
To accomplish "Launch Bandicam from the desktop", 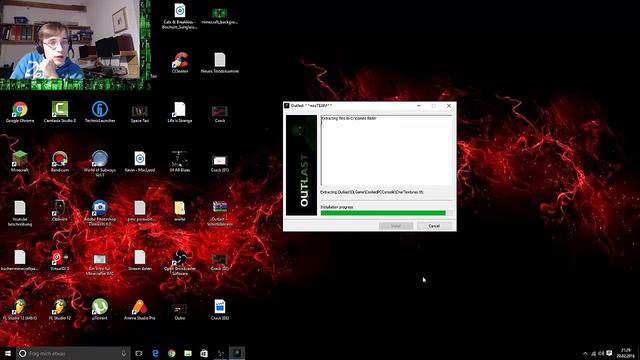I will (60, 160).
